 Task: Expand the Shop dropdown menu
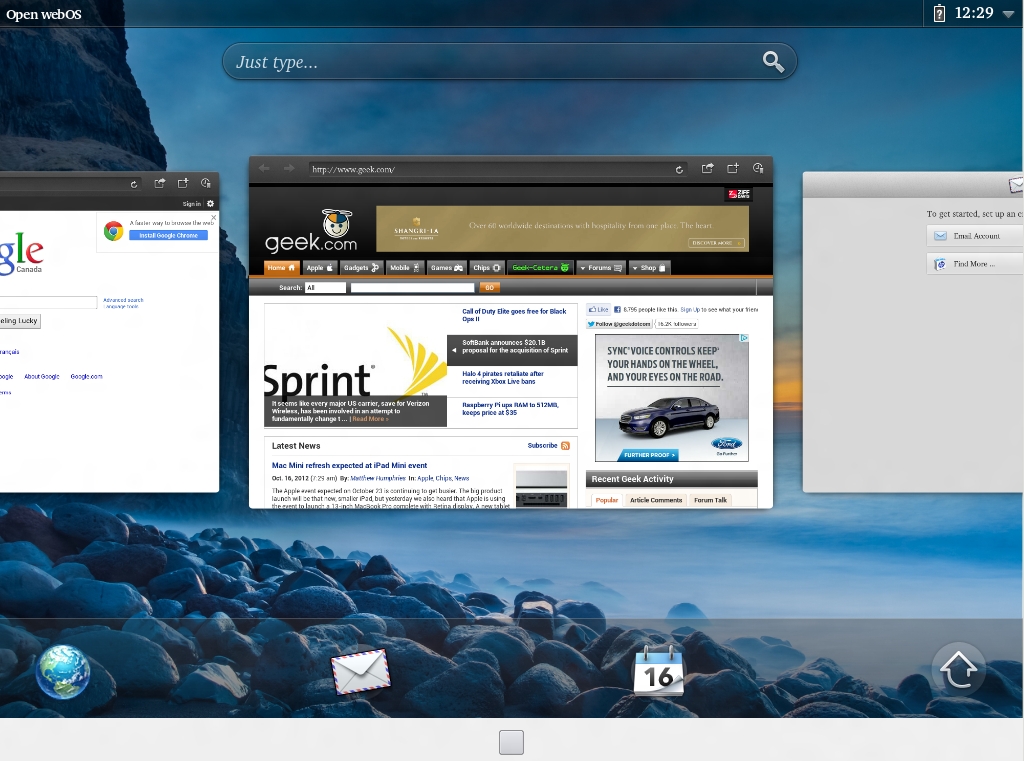(648, 268)
